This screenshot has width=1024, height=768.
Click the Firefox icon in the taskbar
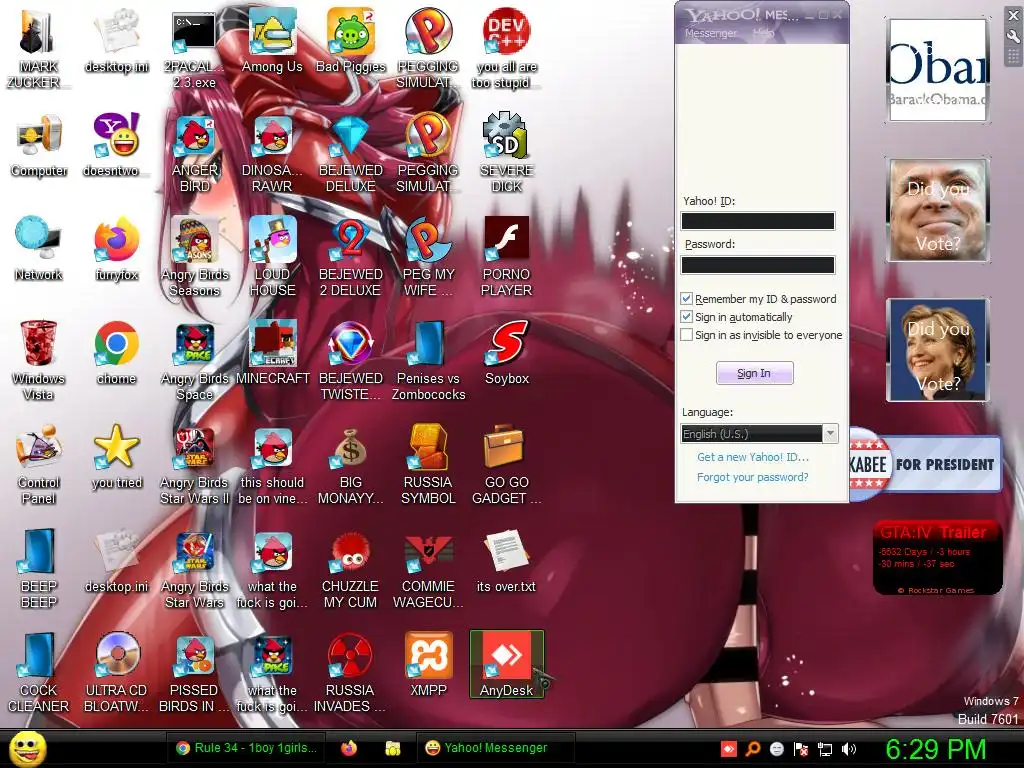349,748
